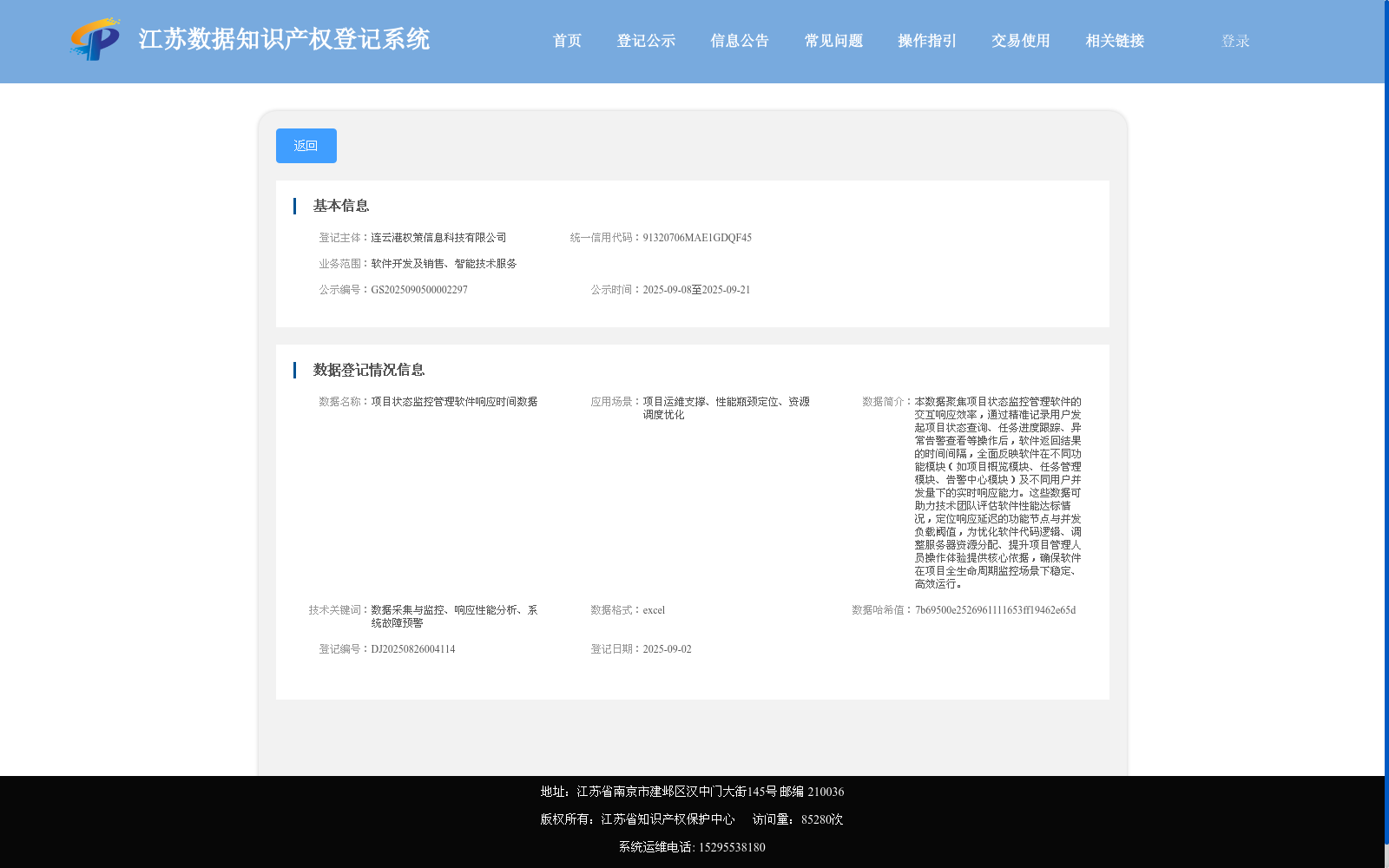Go to 信息公告 menu
The width and height of the screenshot is (1389, 868).
coord(740,41)
